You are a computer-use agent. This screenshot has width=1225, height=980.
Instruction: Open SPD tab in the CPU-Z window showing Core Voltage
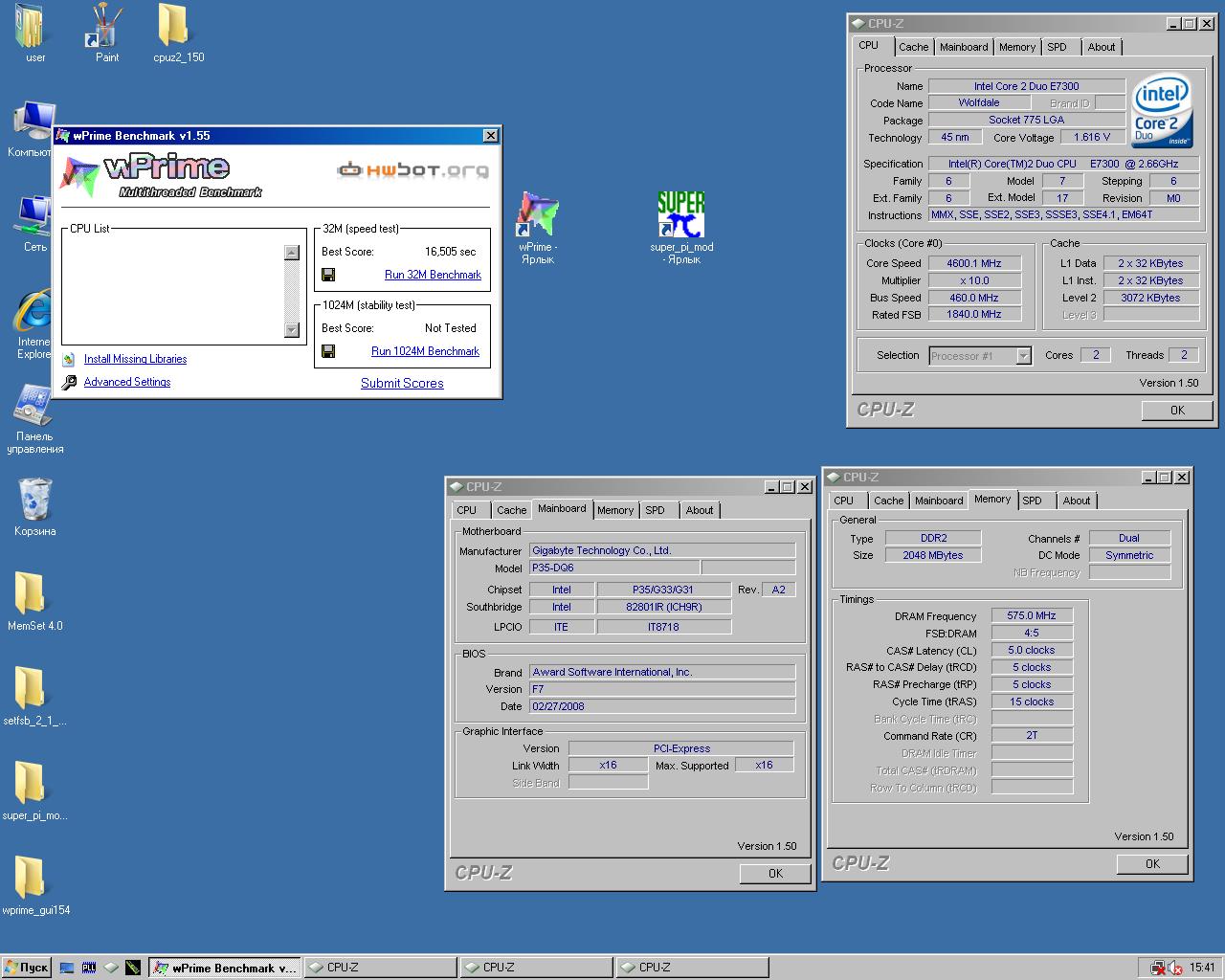(x=1057, y=47)
